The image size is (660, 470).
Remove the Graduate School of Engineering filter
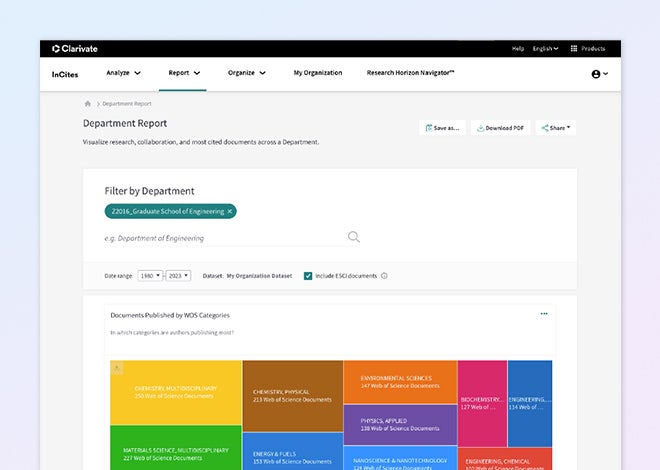coord(229,211)
